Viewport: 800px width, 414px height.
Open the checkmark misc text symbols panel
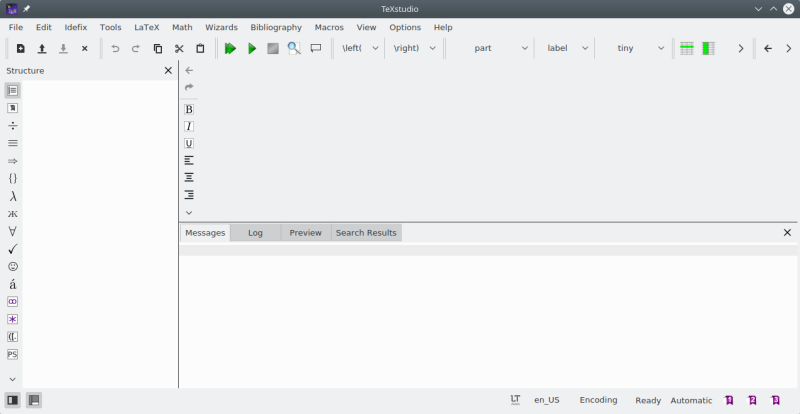pyautogui.click(x=13, y=249)
